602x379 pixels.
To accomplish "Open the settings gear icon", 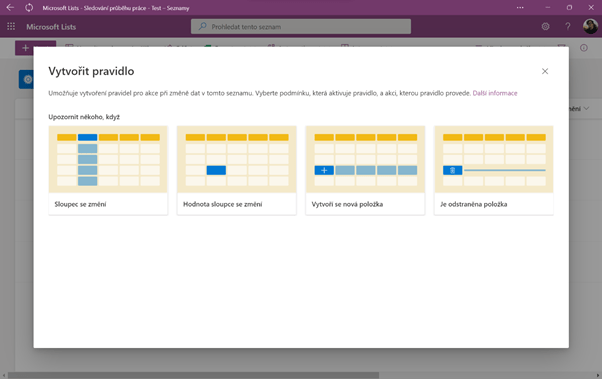I will coord(545,26).
